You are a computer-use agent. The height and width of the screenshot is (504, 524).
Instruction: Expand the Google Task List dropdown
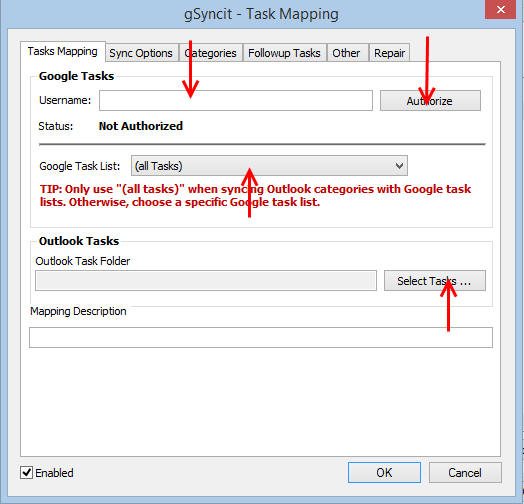coord(269,165)
